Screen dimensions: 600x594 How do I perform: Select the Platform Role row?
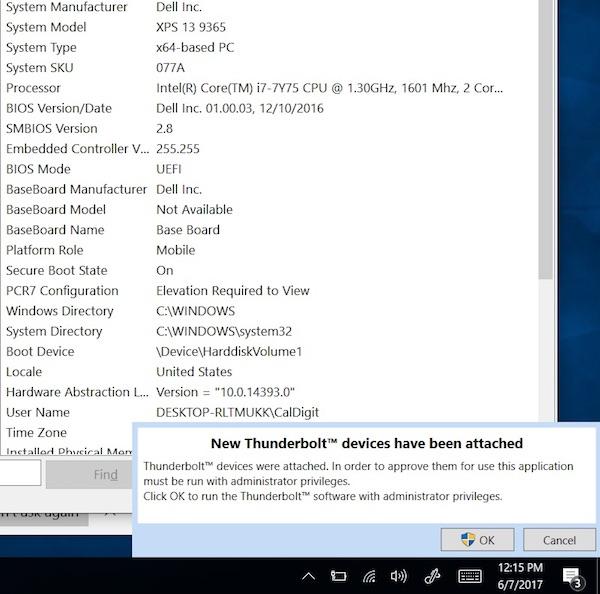coord(269,250)
